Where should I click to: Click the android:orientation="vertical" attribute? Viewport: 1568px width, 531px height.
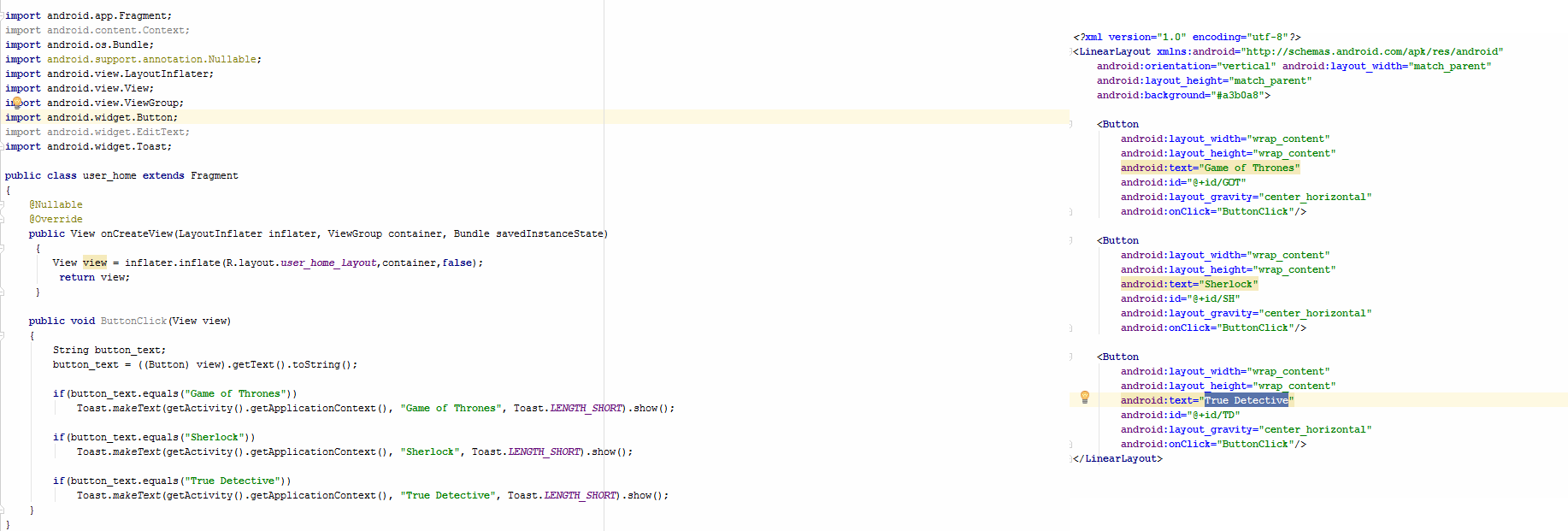pyautogui.click(x=1186, y=66)
